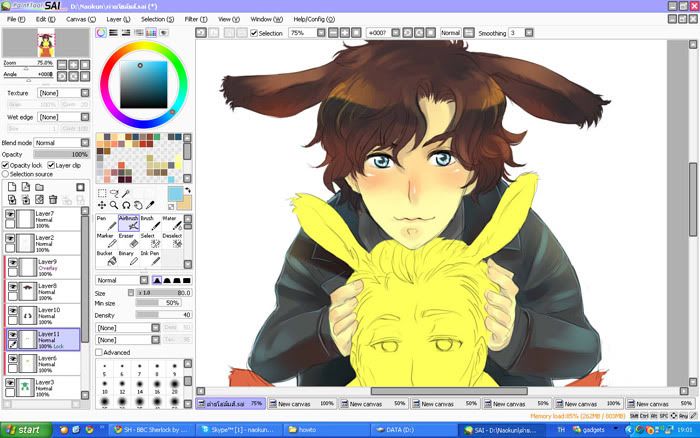This screenshot has height=438, width=700.
Task: Click the Windows Start button
Action: (24, 429)
